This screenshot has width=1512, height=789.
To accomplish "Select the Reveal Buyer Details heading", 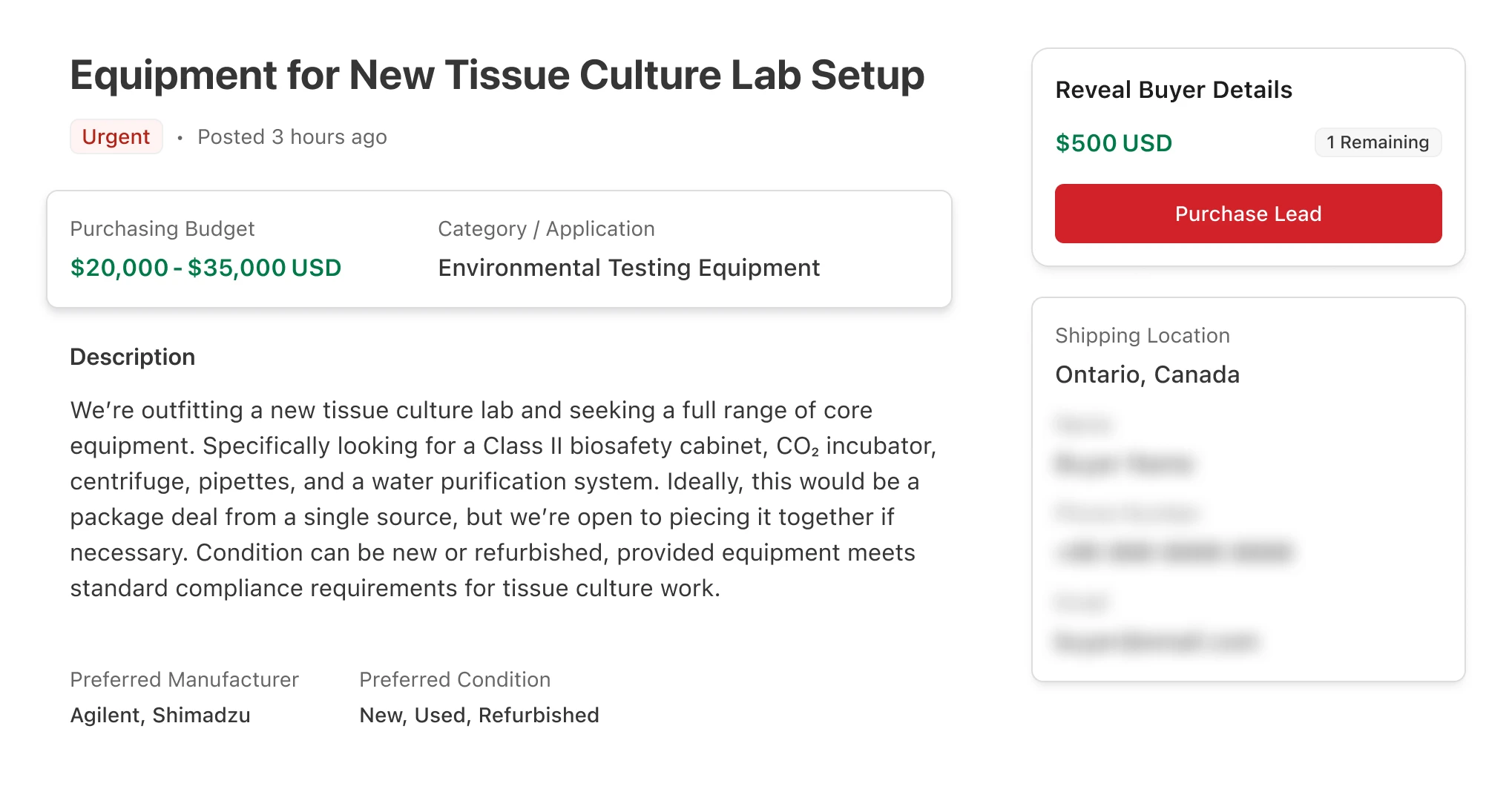I will (x=1174, y=90).
